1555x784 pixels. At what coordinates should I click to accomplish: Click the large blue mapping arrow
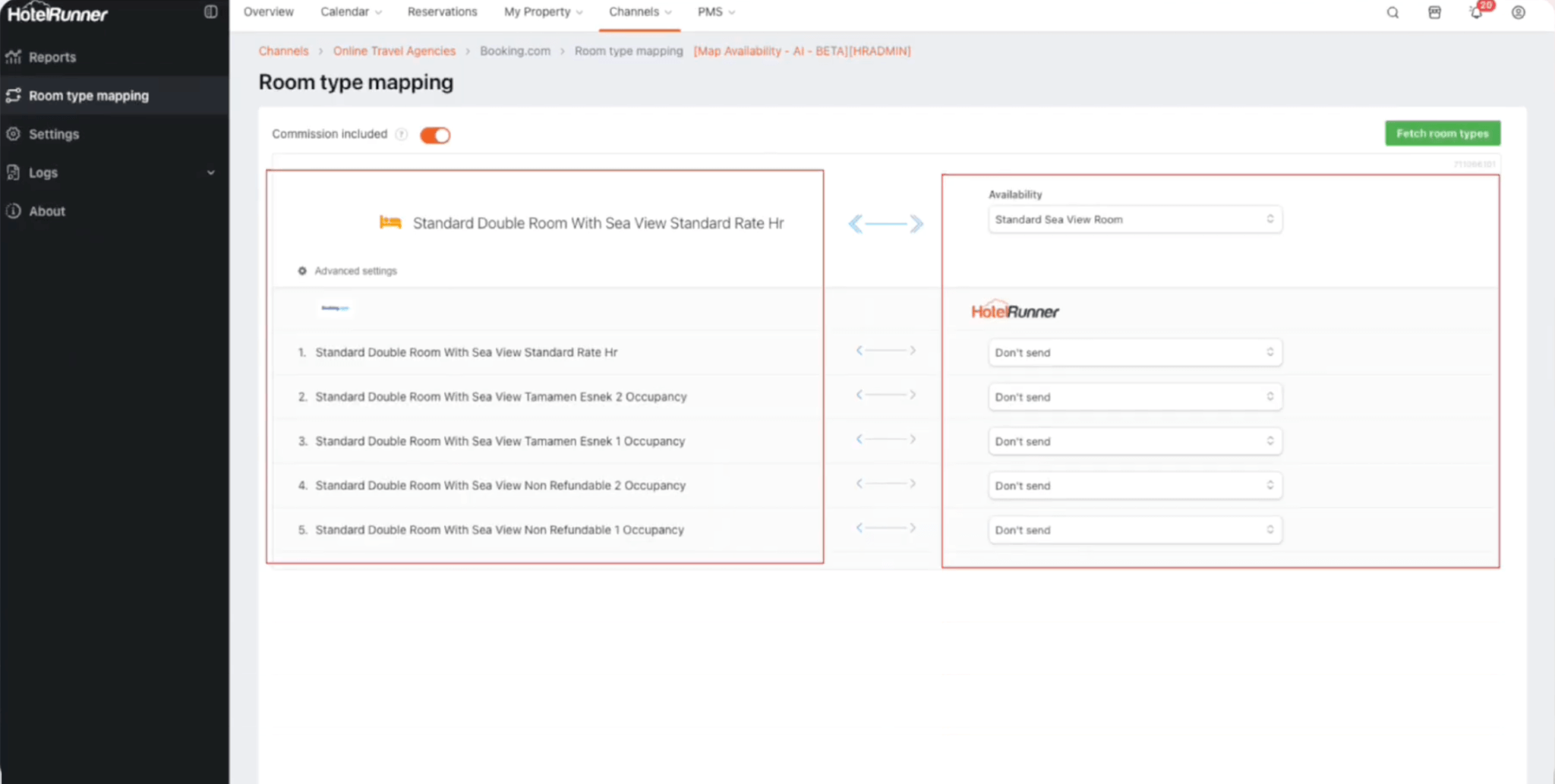[885, 224]
